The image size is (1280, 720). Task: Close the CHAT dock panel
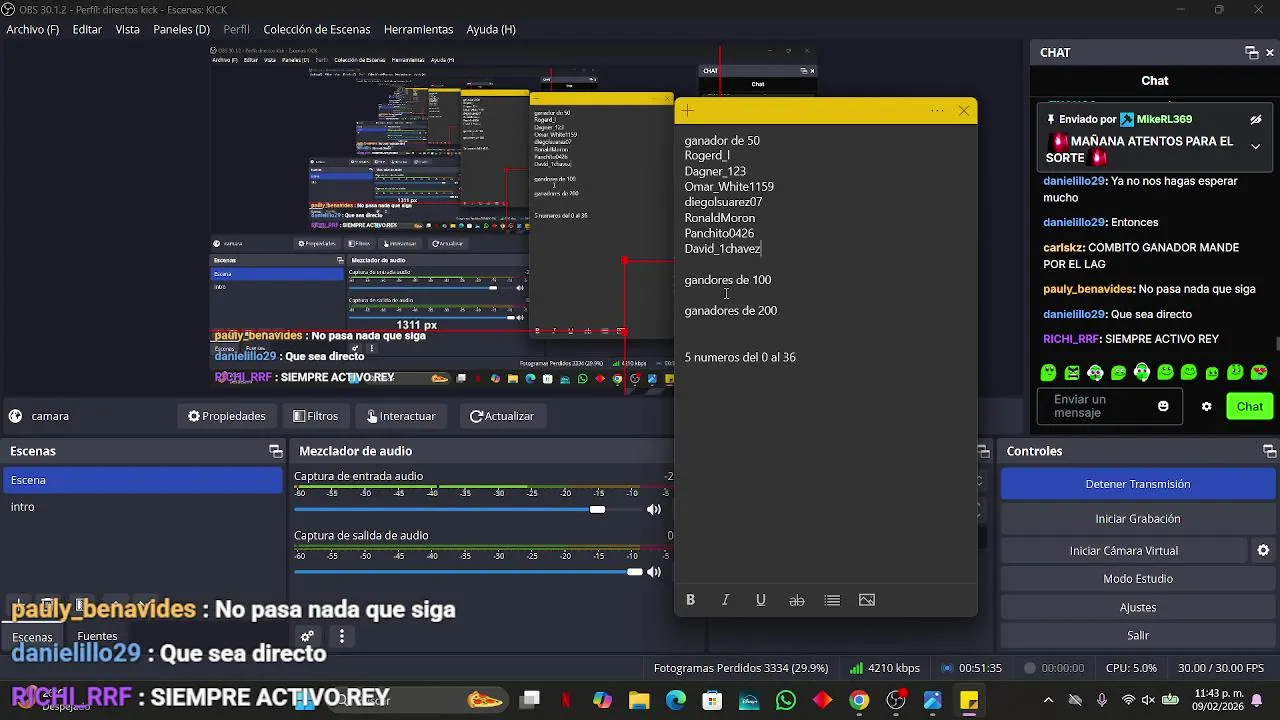(x=1270, y=53)
